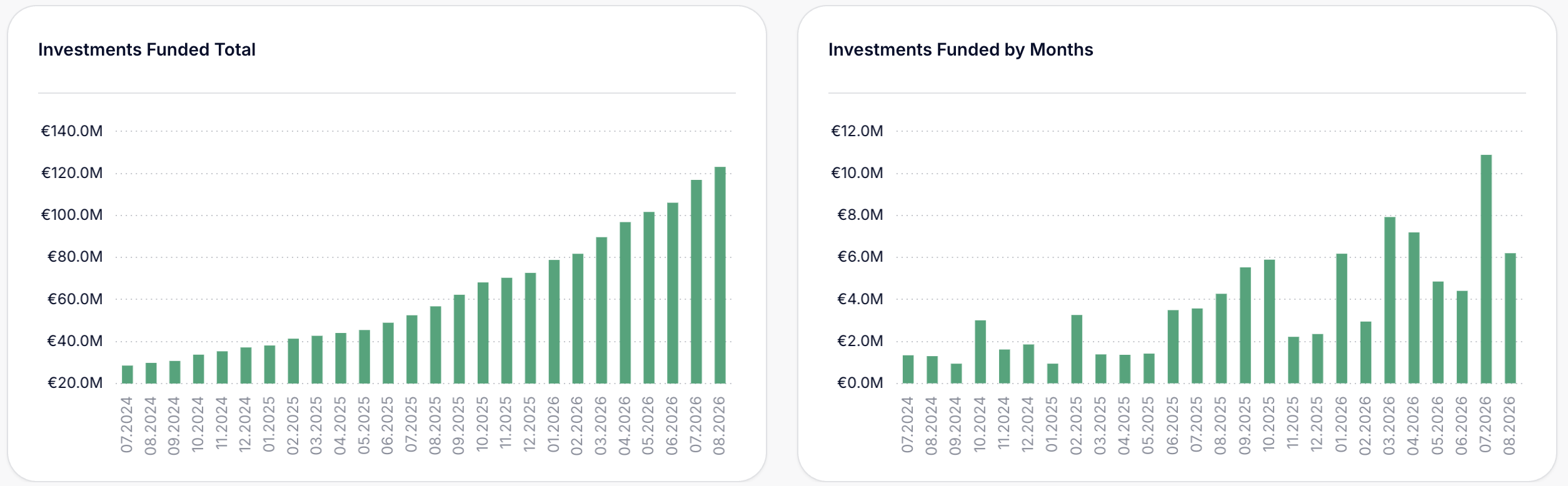The width and height of the screenshot is (1568, 486).
Task: Click the 10.2024 bar in Funded by Months chart
Action: [x=980, y=352]
